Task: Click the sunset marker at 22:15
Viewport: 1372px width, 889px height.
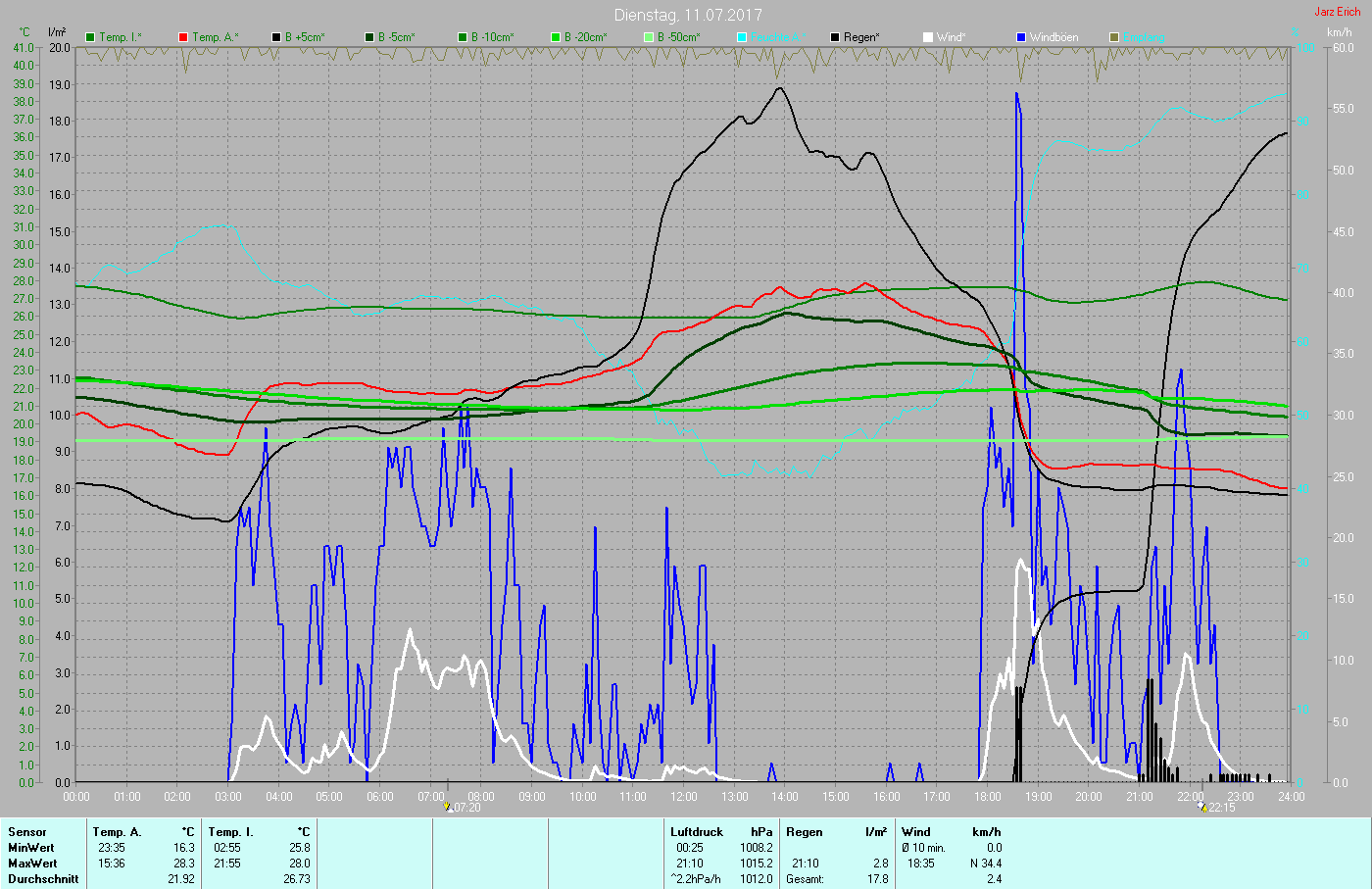Action: tap(1201, 807)
